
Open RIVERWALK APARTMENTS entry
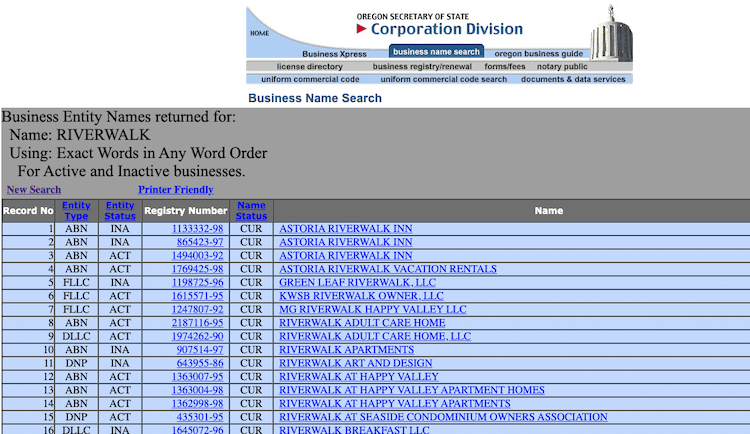pyautogui.click(x=347, y=350)
